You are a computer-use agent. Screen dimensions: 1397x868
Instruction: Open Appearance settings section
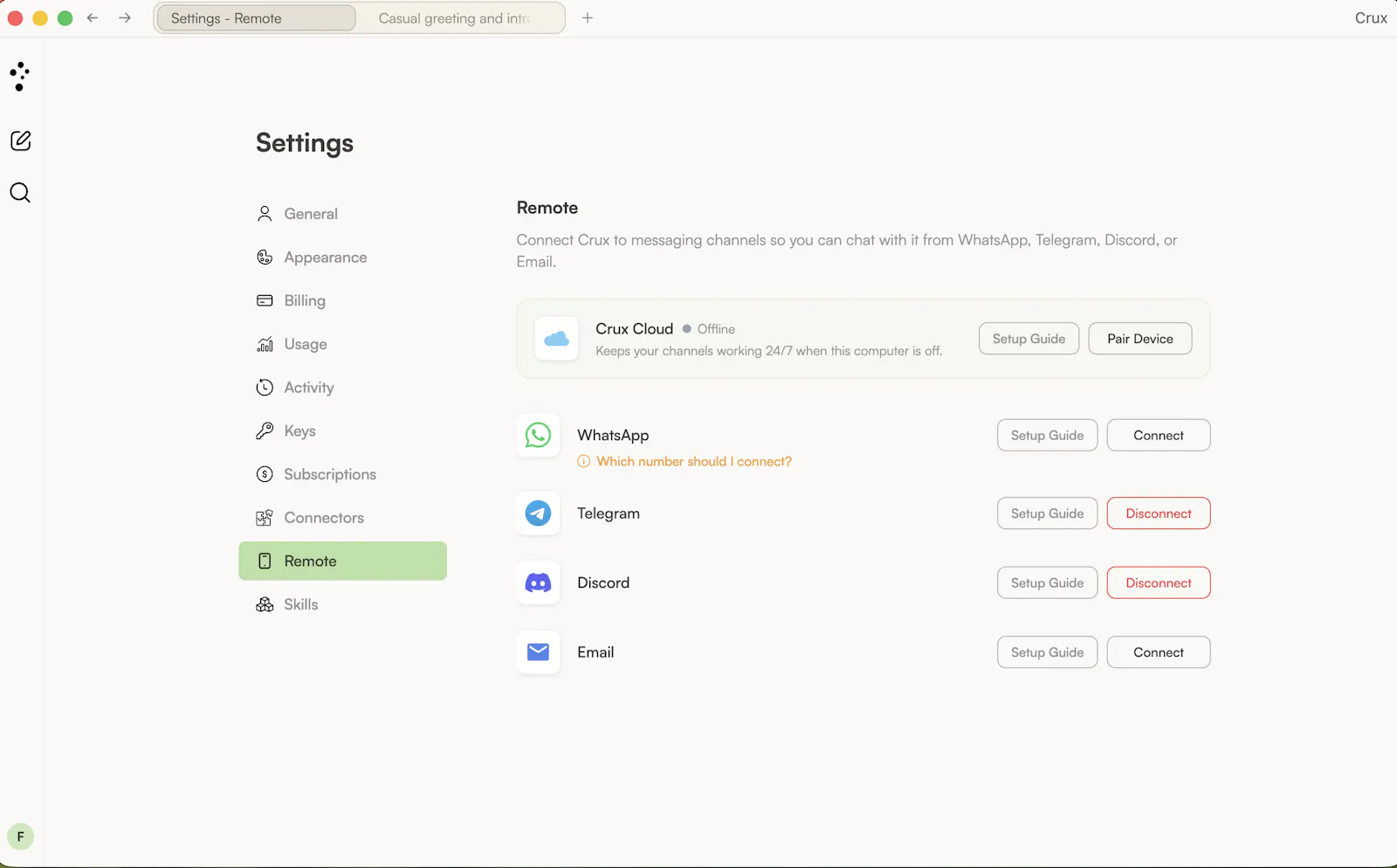(342, 258)
